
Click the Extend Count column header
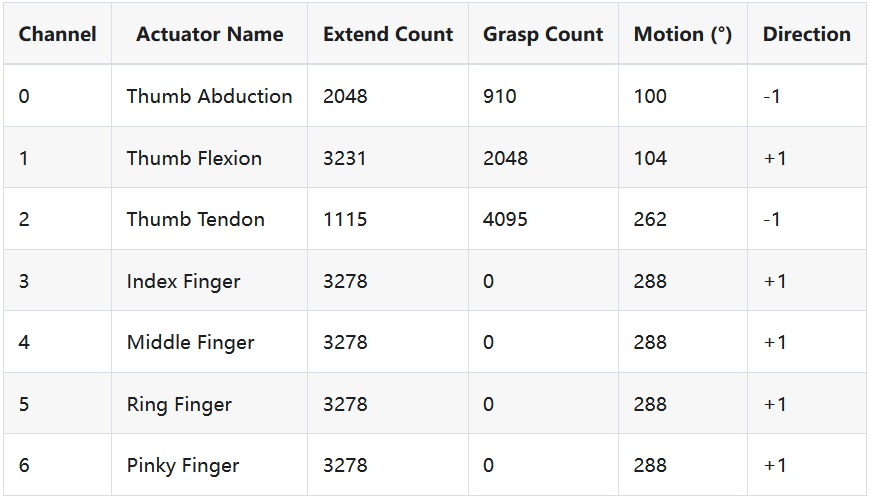[x=388, y=34]
